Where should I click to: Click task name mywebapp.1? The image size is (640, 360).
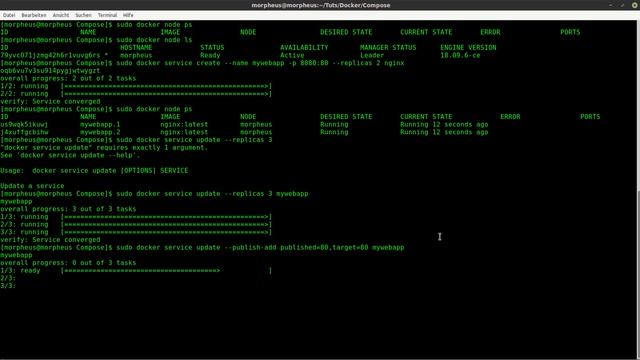click(100, 124)
